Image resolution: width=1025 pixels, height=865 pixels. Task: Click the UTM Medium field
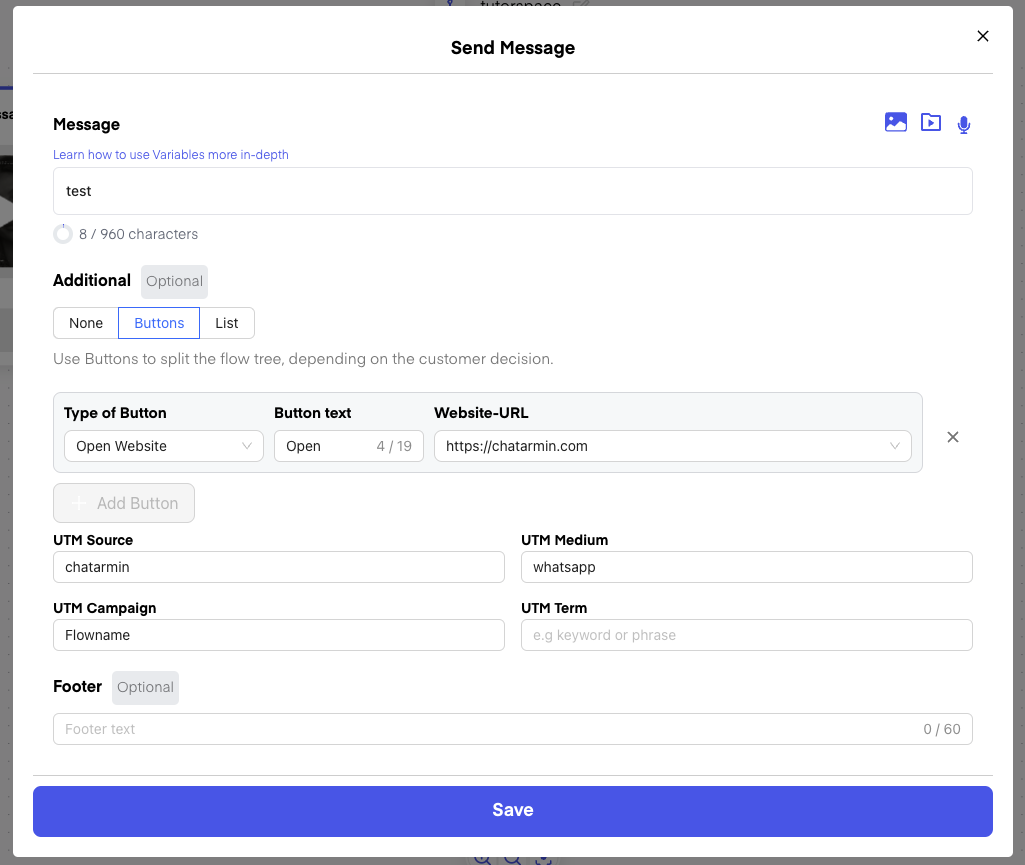pos(746,567)
